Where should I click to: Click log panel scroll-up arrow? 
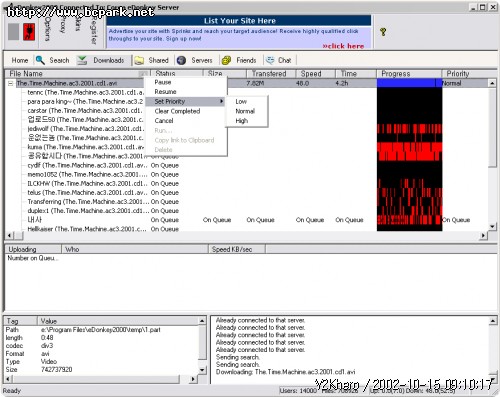493,321
